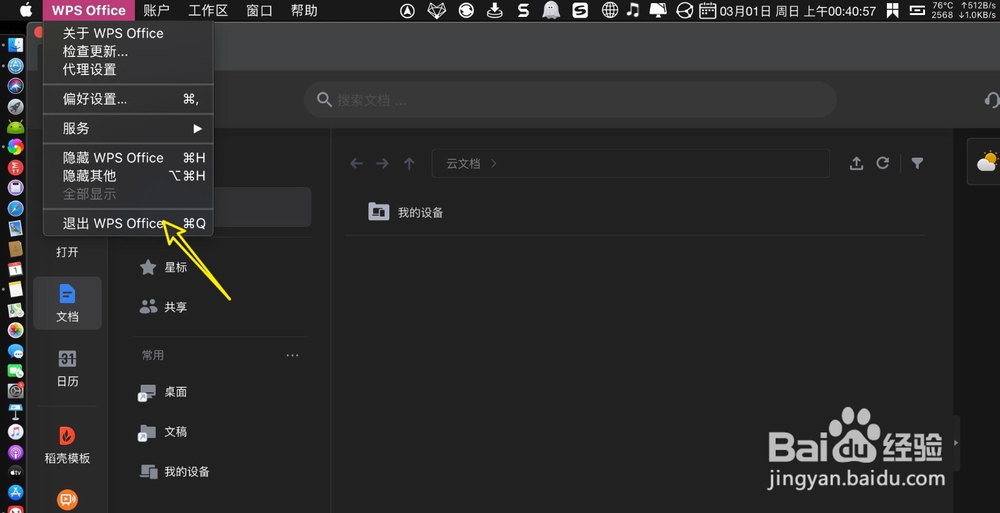Choose 隐藏其他 menu item
Screen dimensions: 1000x513
tap(128, 175)
